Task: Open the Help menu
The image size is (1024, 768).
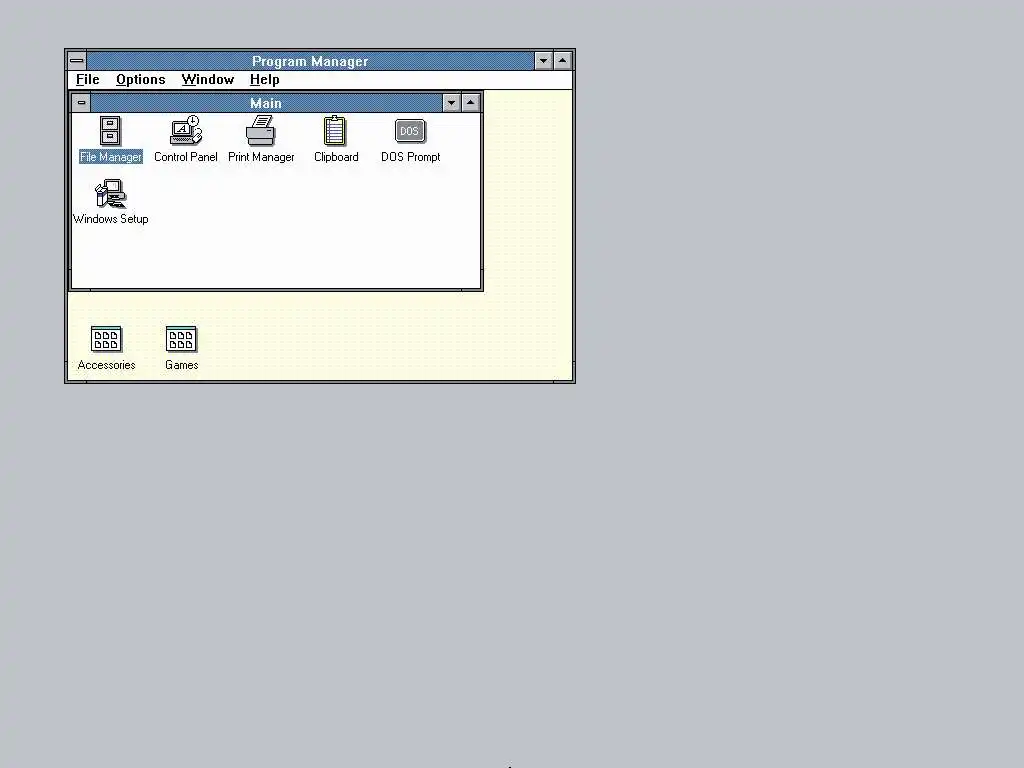Action: pyautogui.click(x=264, y=80)
